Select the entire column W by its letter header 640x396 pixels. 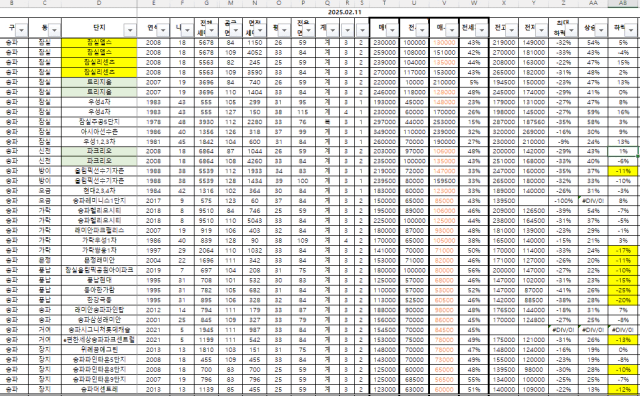click(x=474, y=3)
